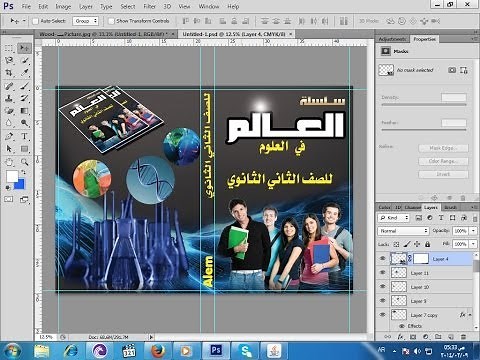Hide Layer 11 with eye icon

coord(382,272)
